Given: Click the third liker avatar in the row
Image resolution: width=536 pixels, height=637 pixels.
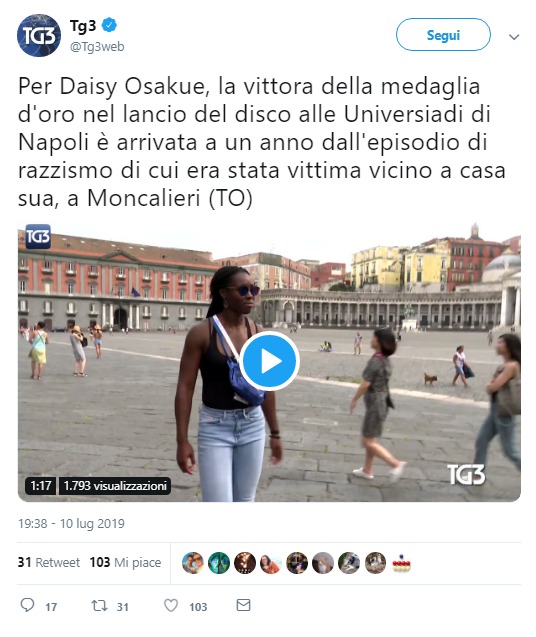Looking at the screenshot, I should 245,563.
